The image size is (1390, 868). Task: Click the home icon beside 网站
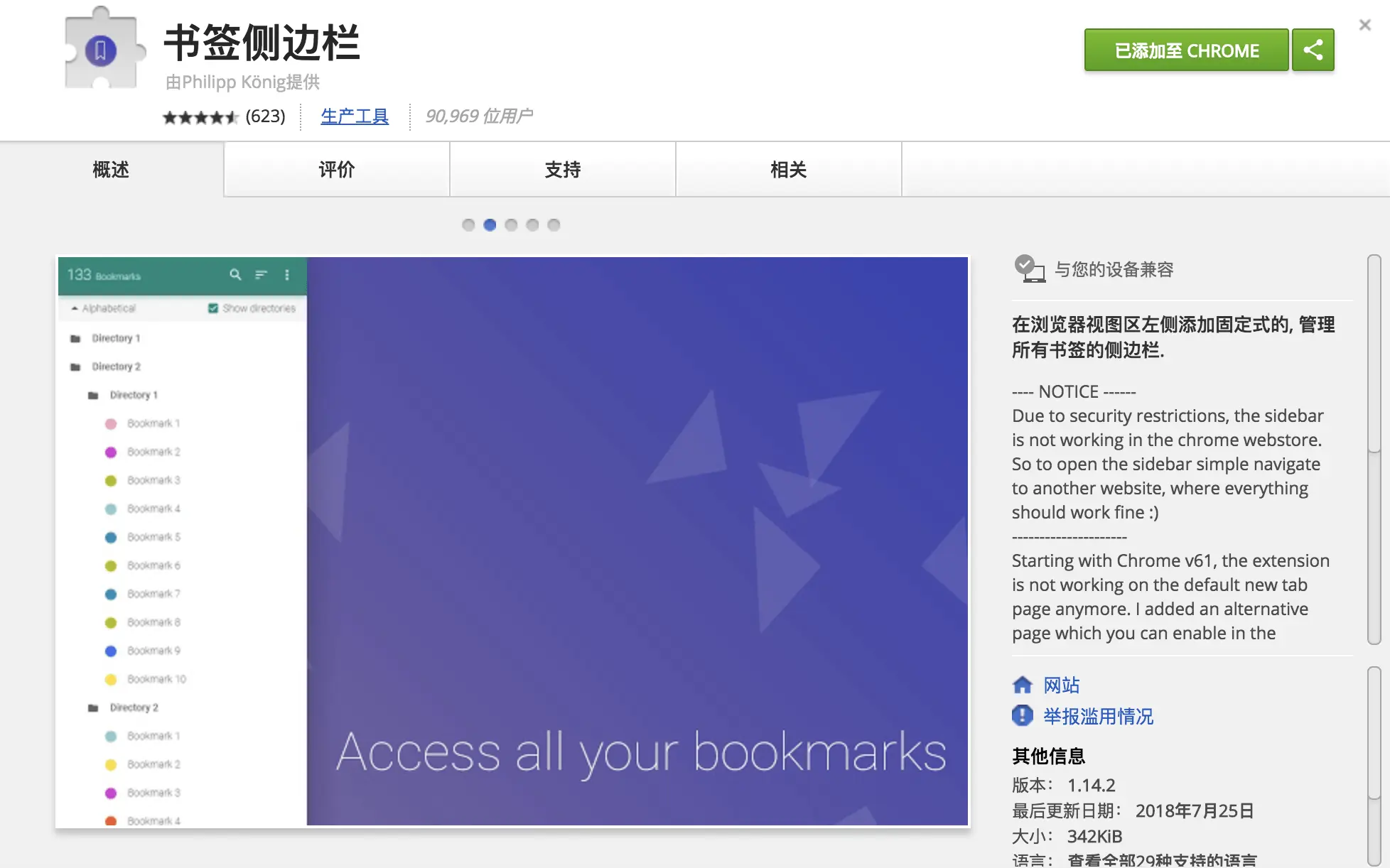(1022, 685)
